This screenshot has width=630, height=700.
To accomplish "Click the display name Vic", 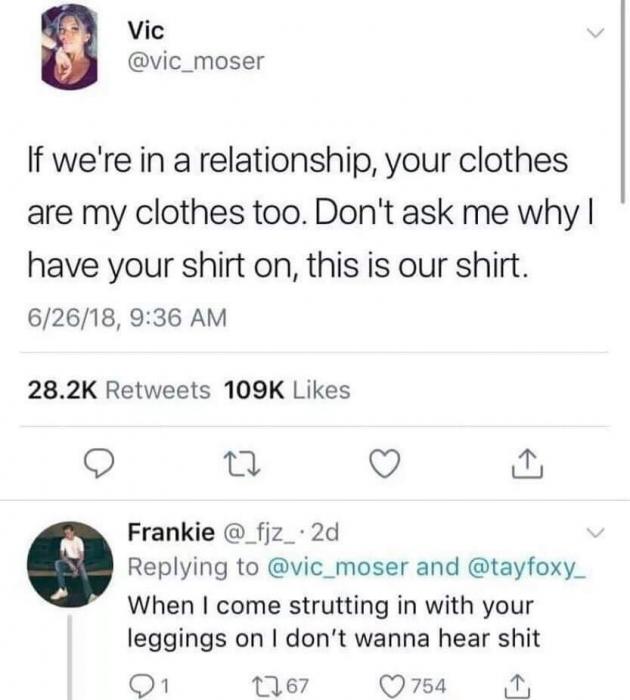I will [x=147, y=29].
